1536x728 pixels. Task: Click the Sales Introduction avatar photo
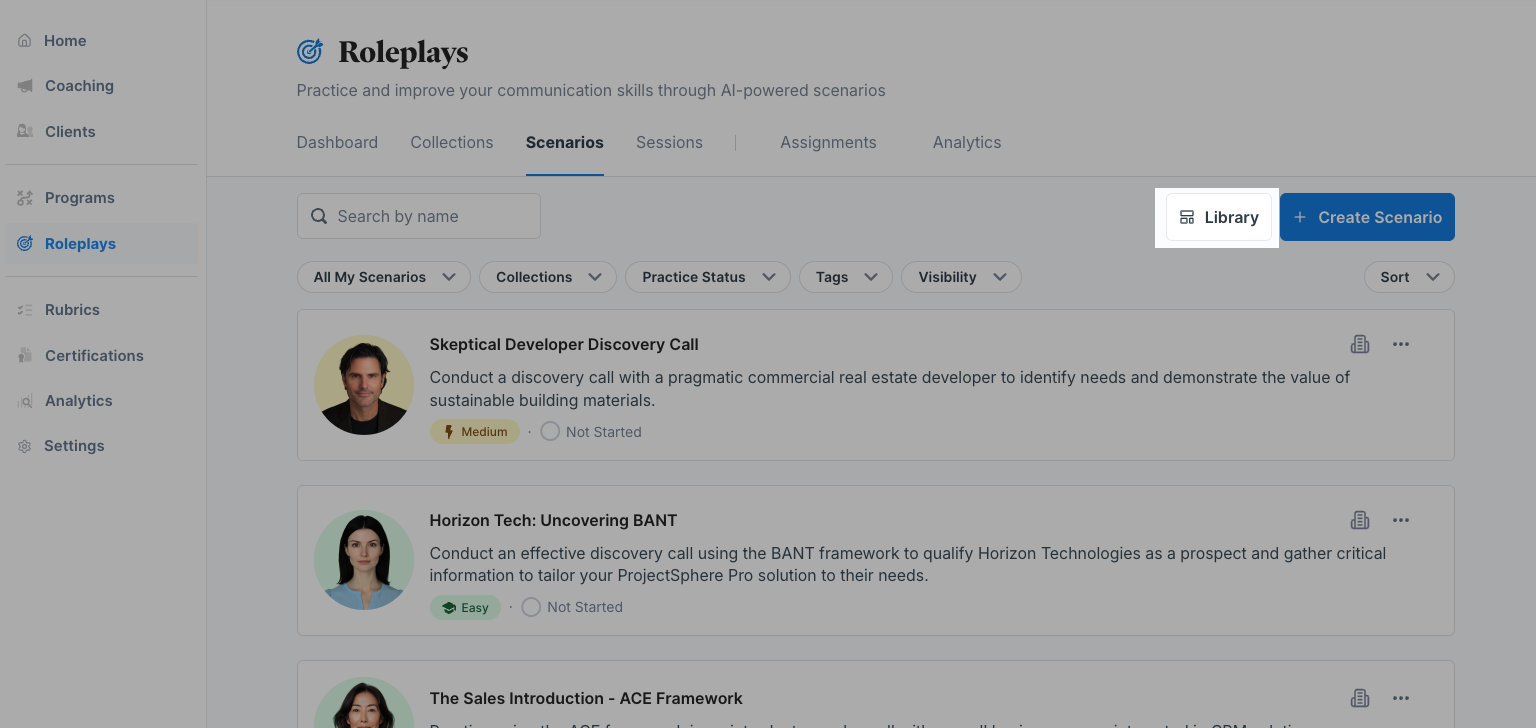coord(364,704)
